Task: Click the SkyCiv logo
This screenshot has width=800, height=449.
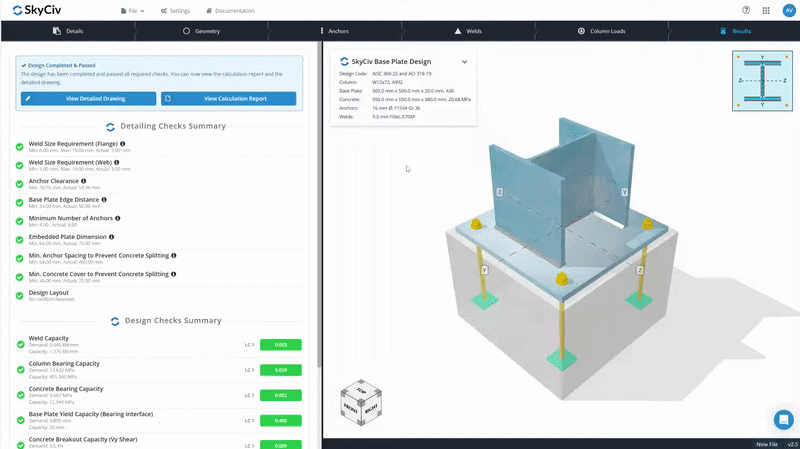Action: click(x=37, y=10)
